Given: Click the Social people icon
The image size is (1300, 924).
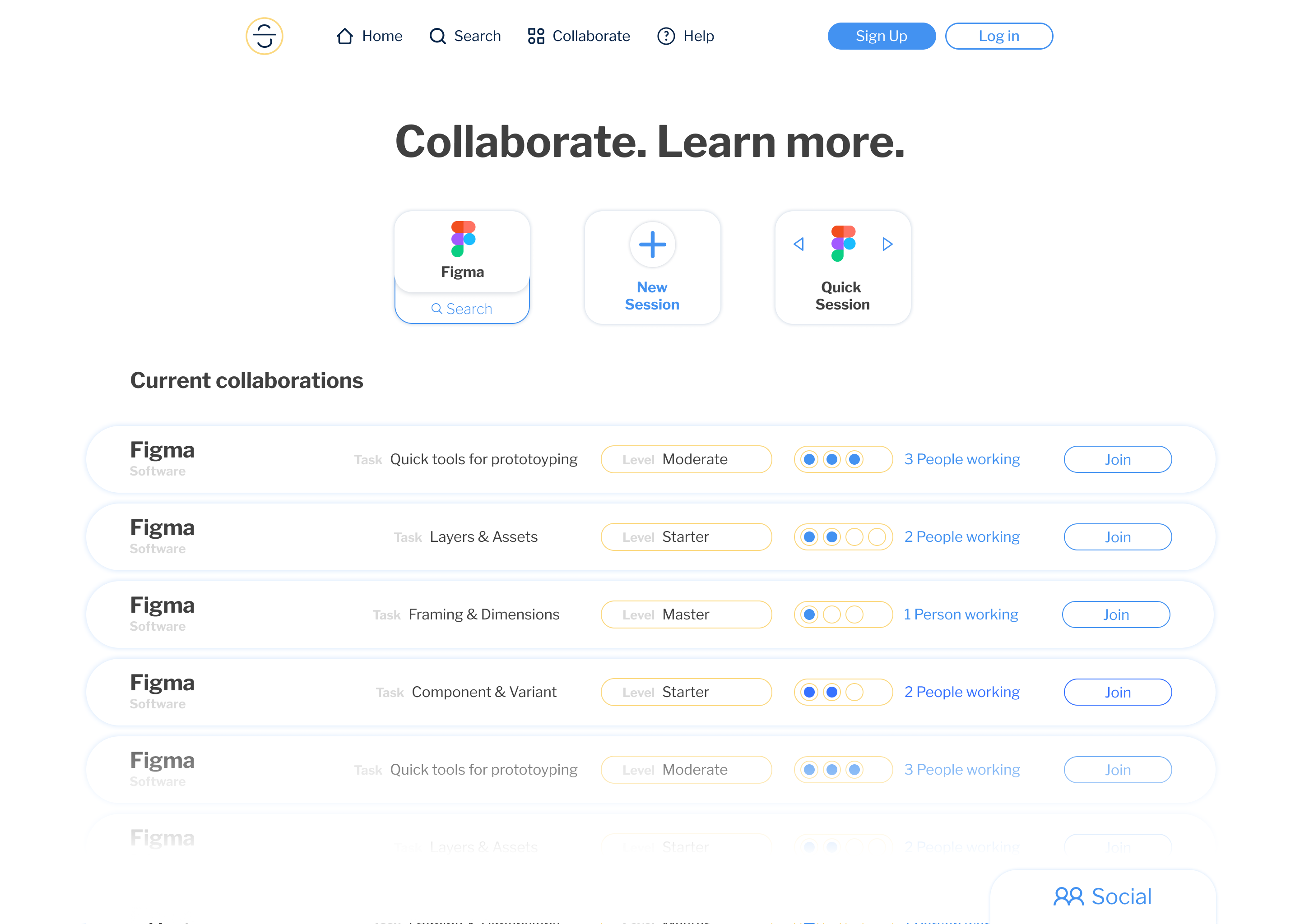Looking at the screenshot, I should 1068,896.
